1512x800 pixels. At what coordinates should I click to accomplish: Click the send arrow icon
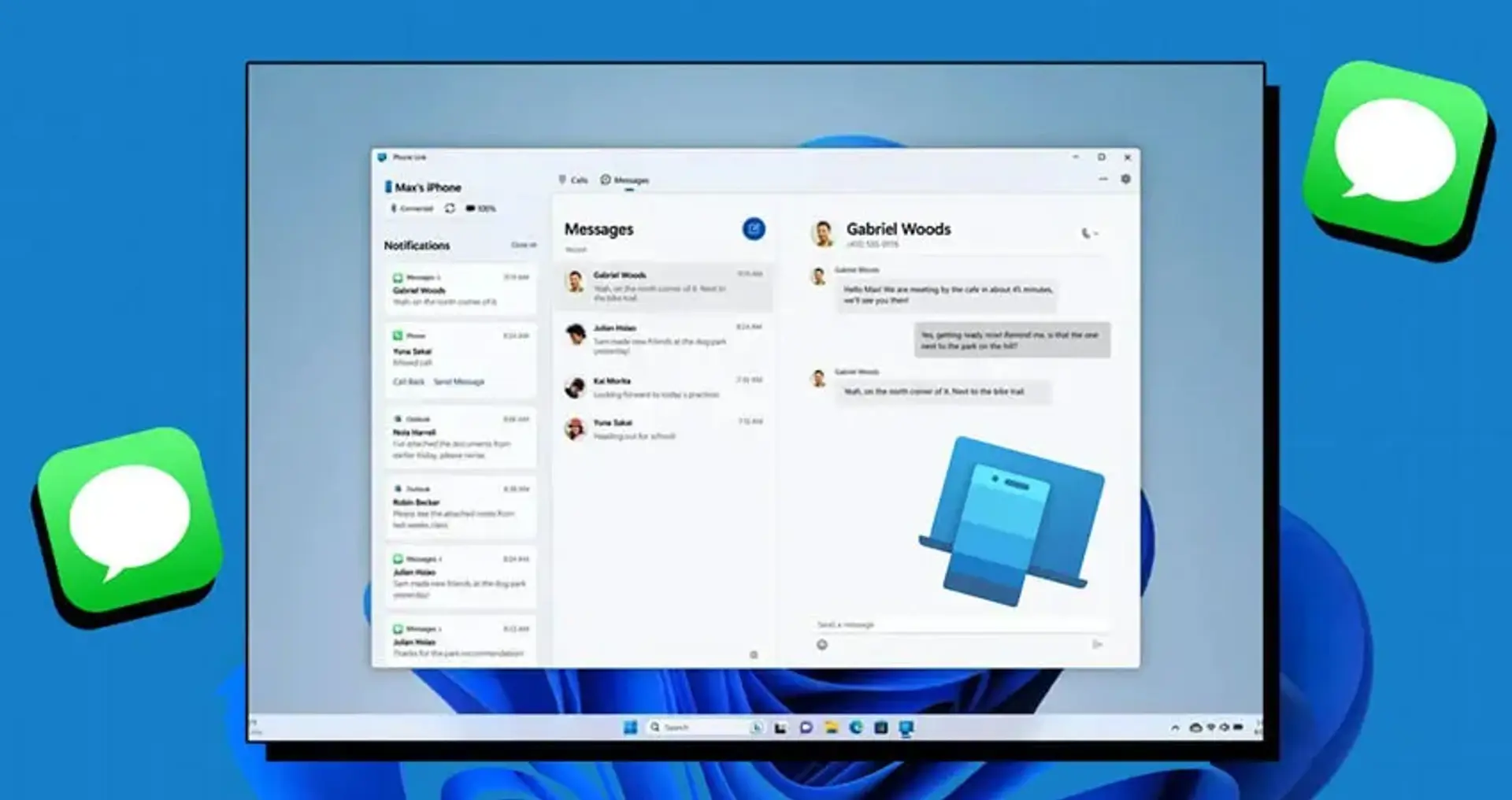coord(1097,645)
